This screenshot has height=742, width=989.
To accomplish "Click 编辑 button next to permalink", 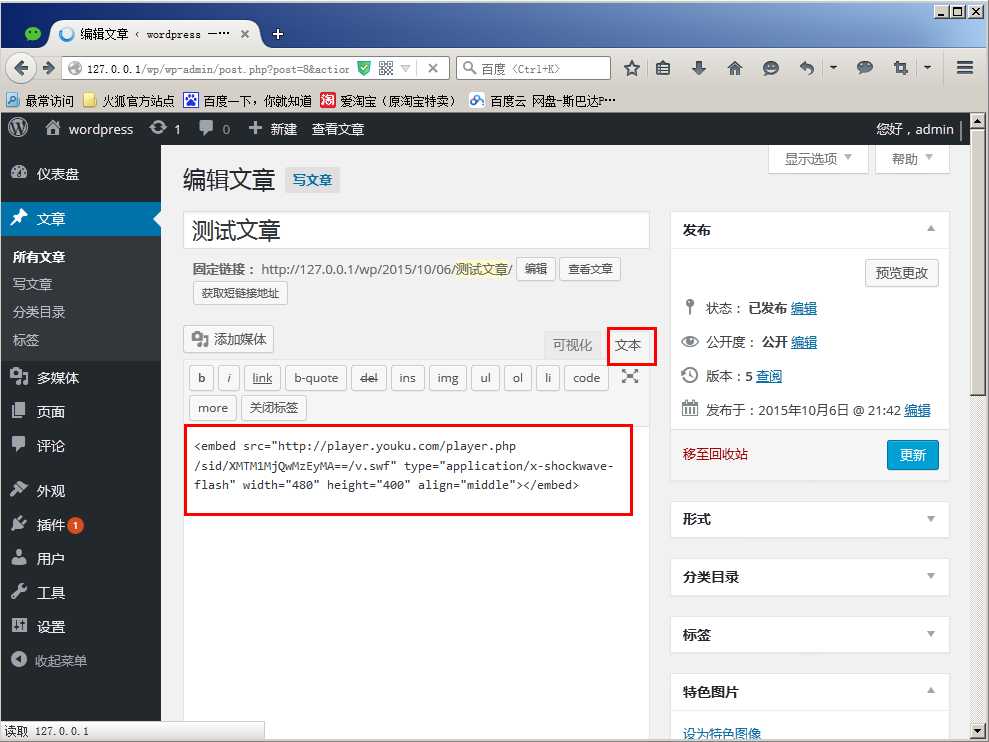I will point(535,269).
